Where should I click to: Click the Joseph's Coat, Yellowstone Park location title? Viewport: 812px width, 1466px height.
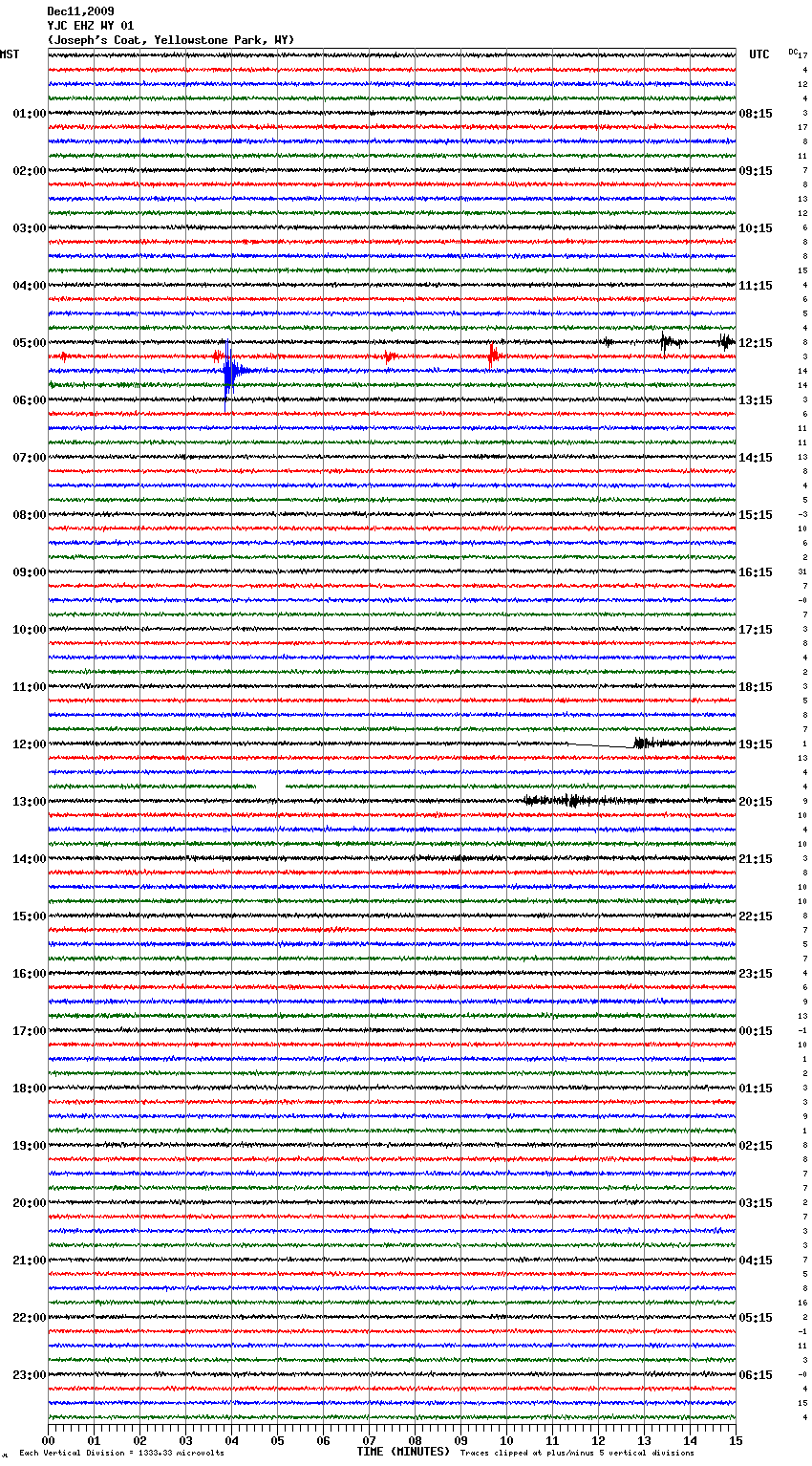click(x=171, y=40)
